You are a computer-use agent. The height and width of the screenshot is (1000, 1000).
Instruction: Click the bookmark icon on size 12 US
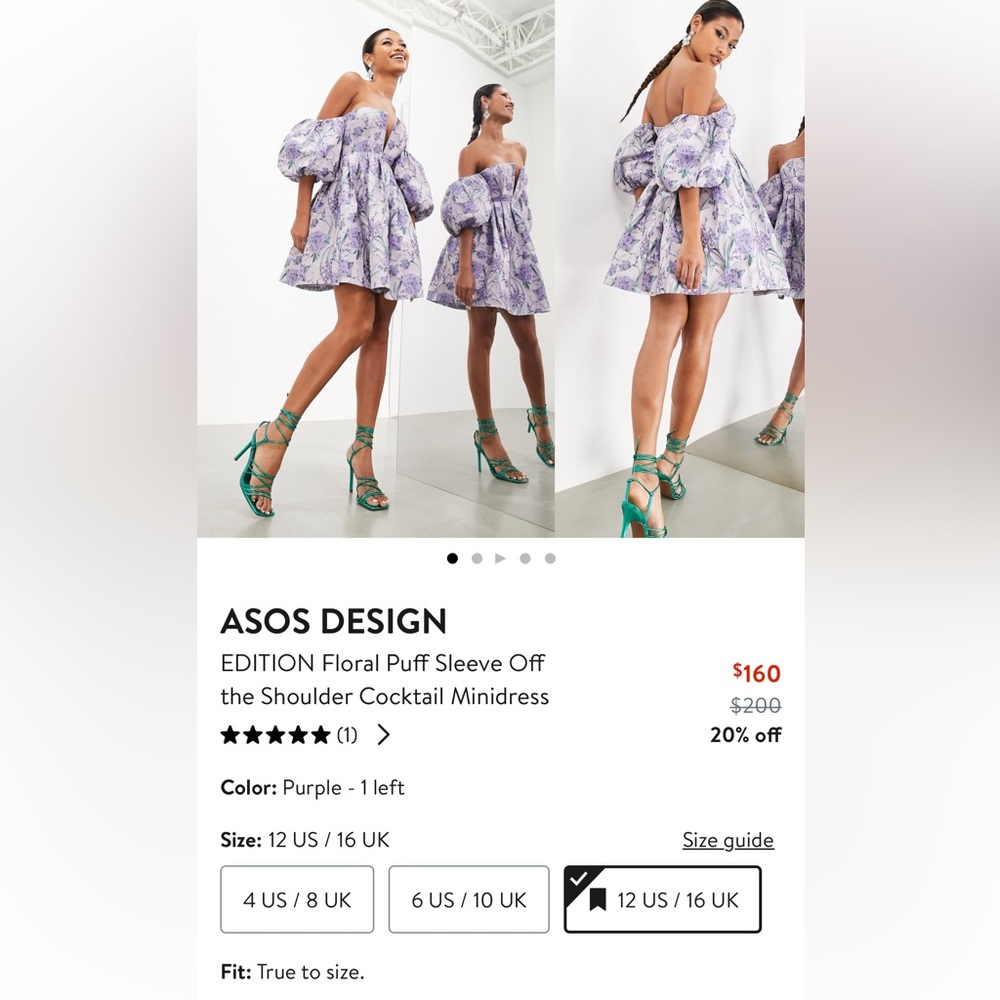coord(597,899)
